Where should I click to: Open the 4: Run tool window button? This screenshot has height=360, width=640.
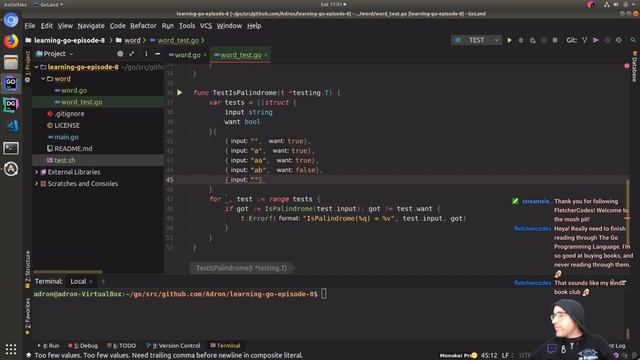click(48, 345)
